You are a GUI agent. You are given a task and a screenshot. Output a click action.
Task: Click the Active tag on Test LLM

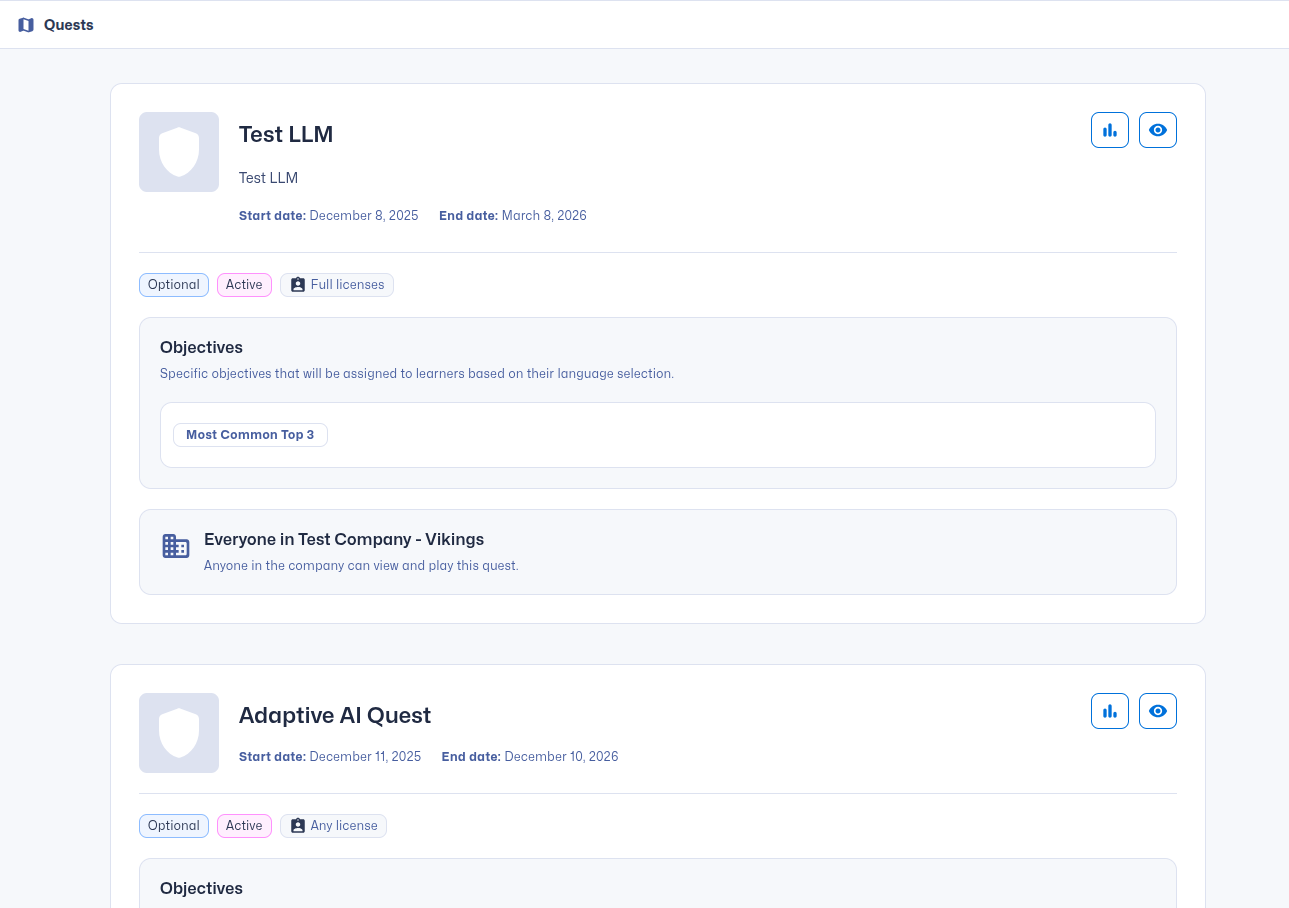(244, 285)
